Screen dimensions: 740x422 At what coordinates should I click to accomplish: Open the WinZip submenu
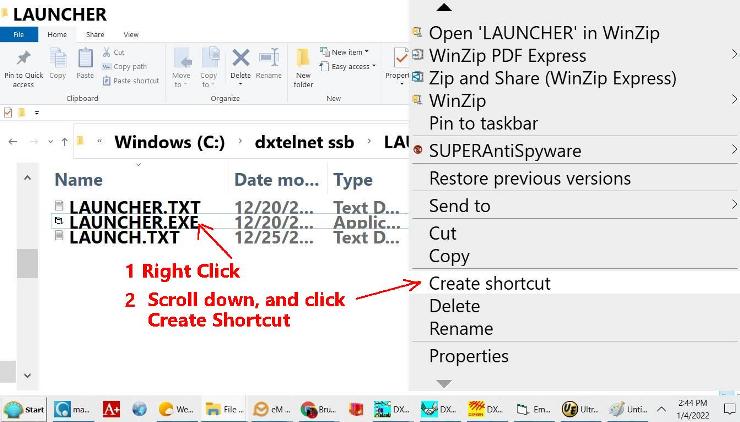[x=573, y=101]
